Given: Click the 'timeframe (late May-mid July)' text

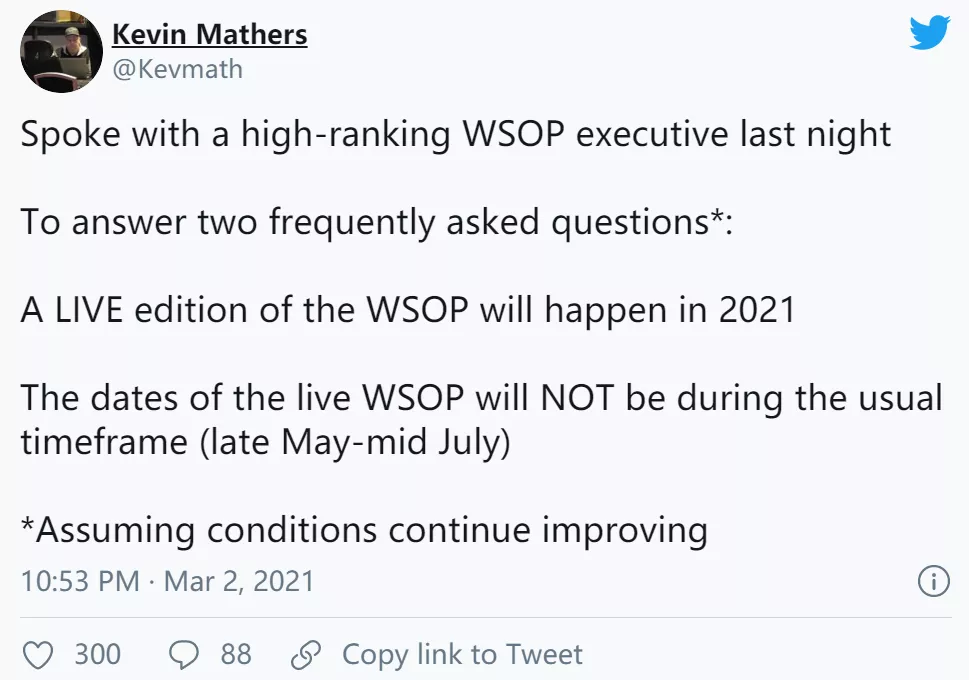Looking at the screenshot, I should [266, 443].
